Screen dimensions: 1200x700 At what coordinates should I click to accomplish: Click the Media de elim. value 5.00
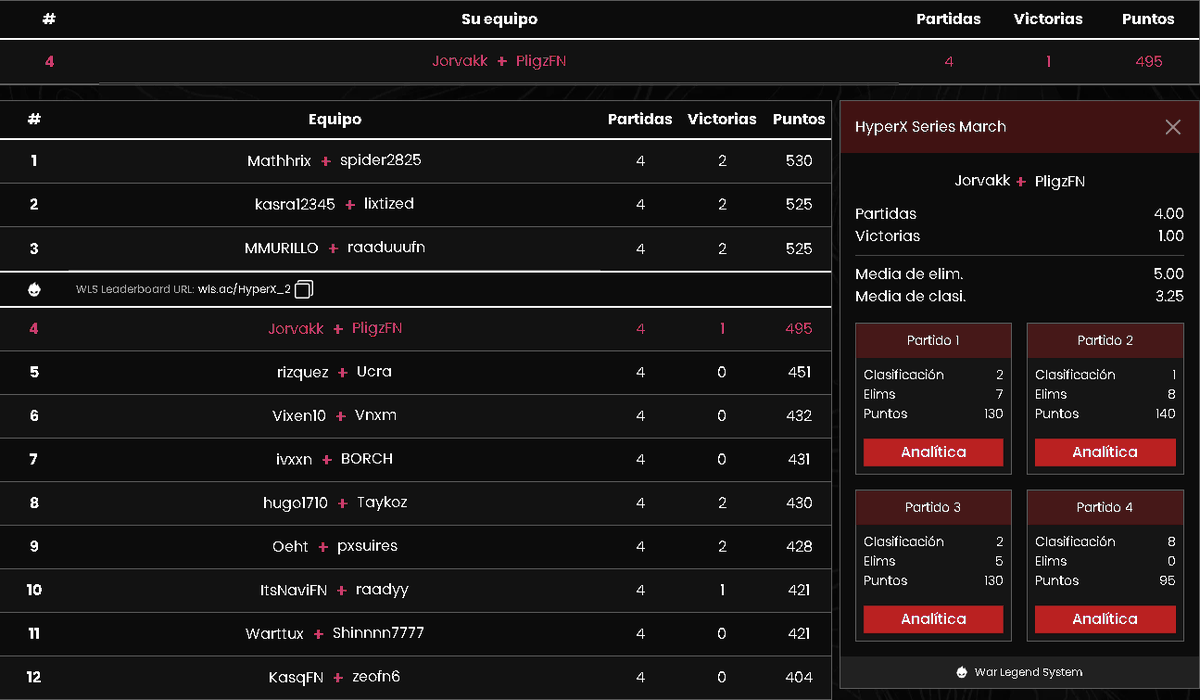[1168, 274]
